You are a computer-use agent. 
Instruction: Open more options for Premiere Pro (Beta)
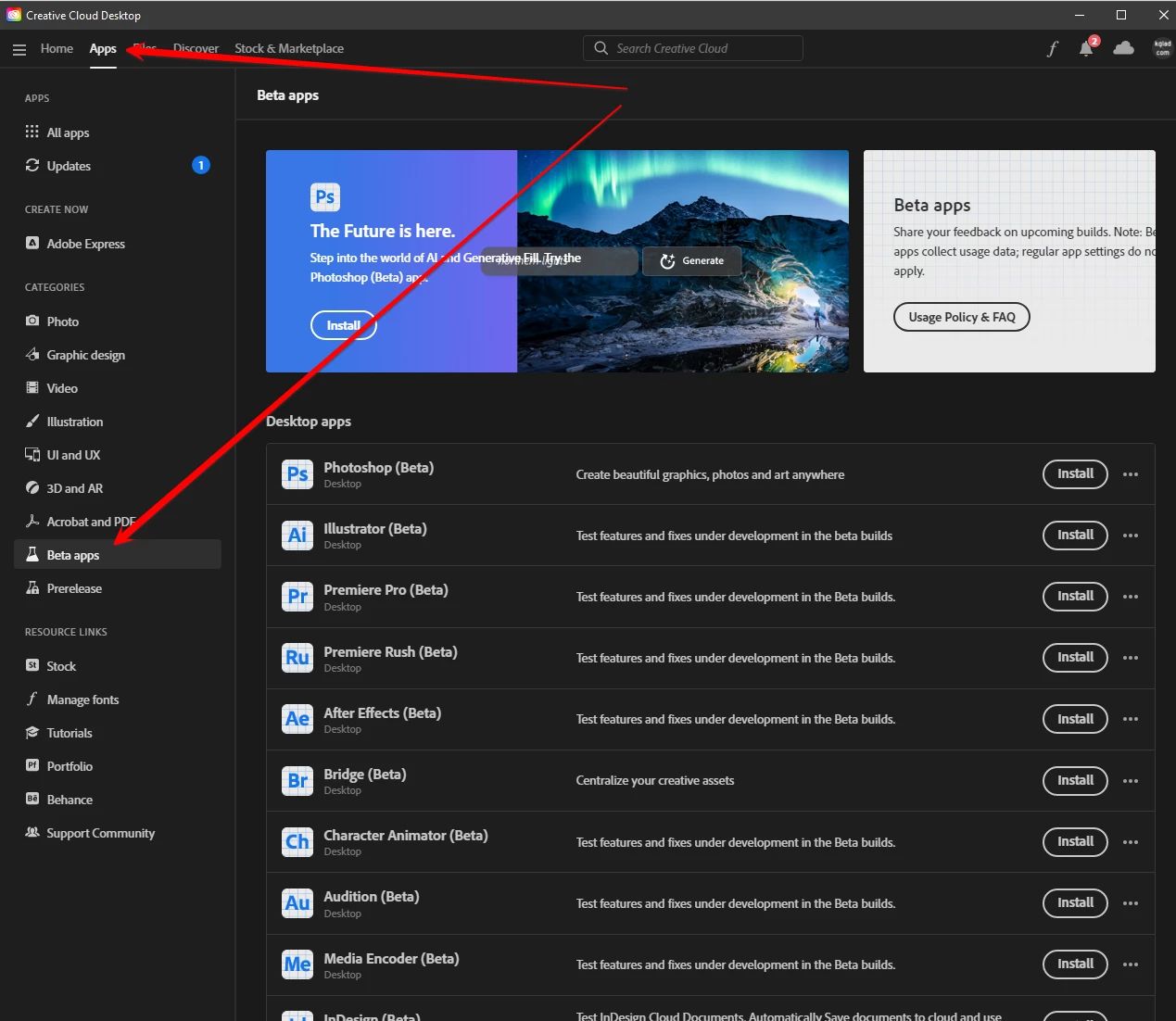point(1131,597)
